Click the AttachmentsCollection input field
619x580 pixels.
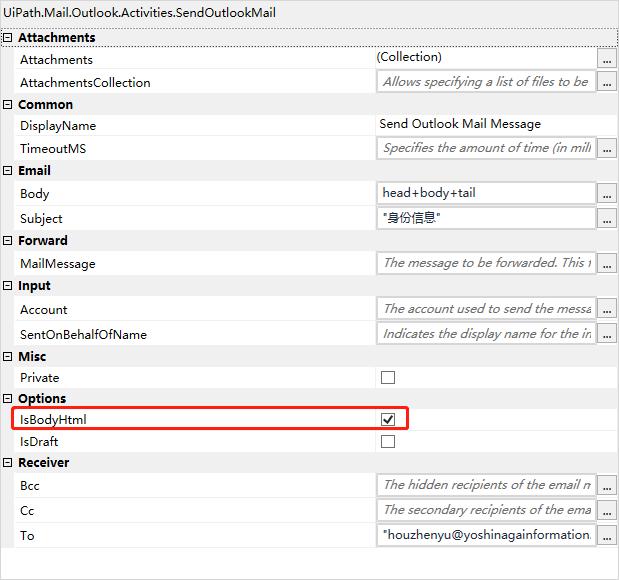click(486, 82)
